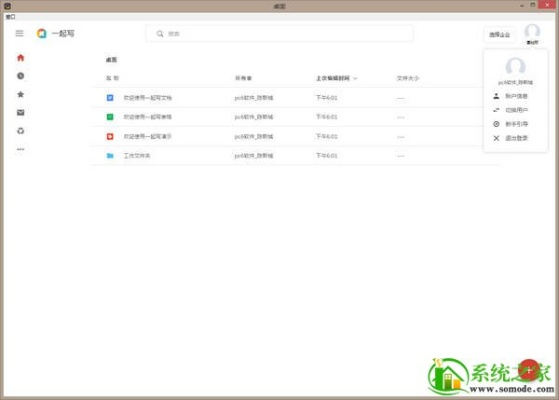Viewport: 559px width, 400px height.
Task: Click the blue document icon of 欢迎使用一起写文档
Action: (110, 97)
